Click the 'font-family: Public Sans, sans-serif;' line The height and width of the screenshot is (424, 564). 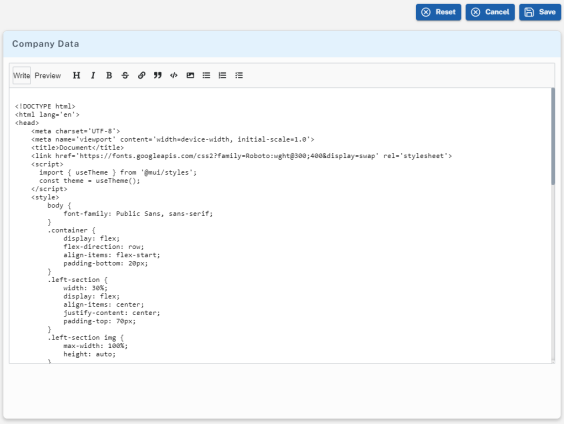click(x=138, y=214)
